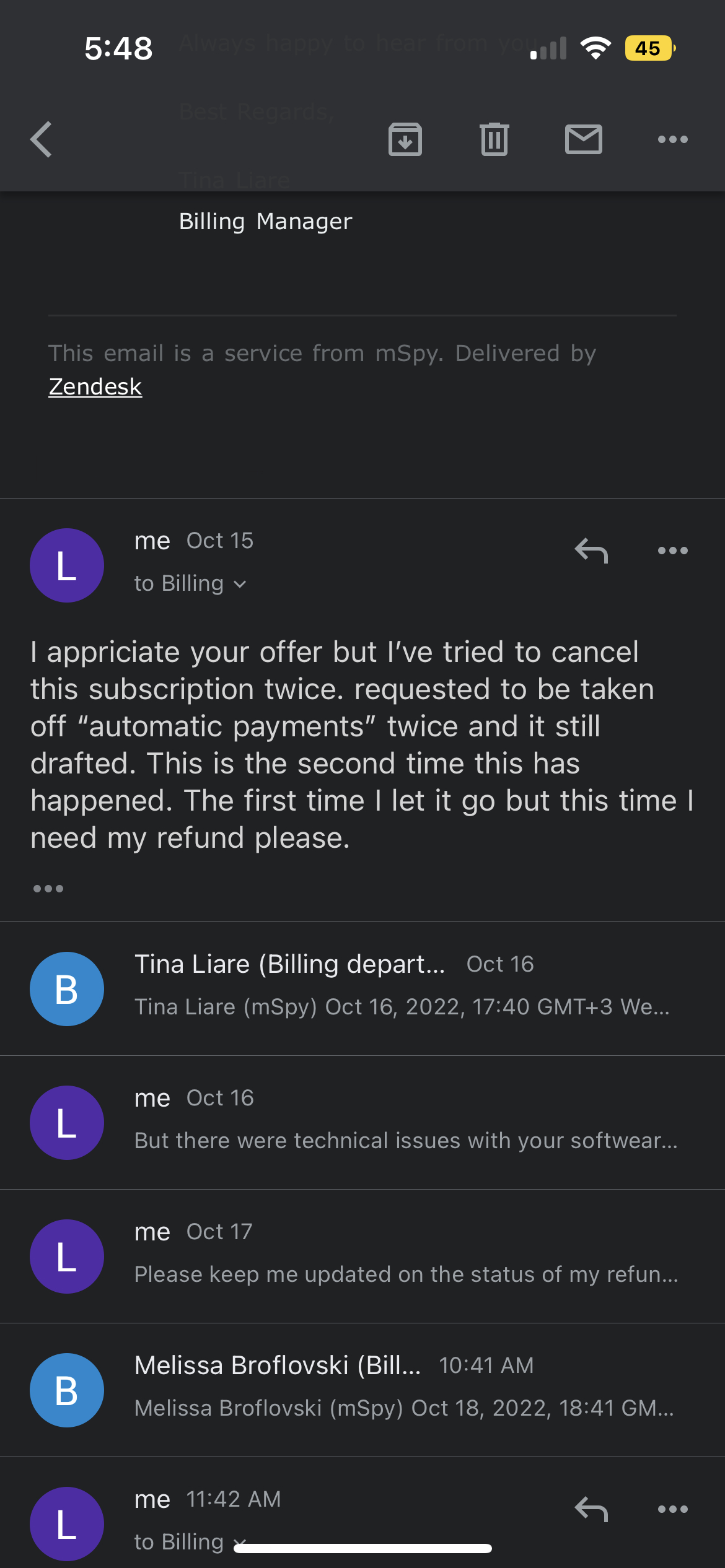Expand the Oct 16 message about technical issues
The height and width of the screenshot is (1568, 725).
tap(362, 1122)
